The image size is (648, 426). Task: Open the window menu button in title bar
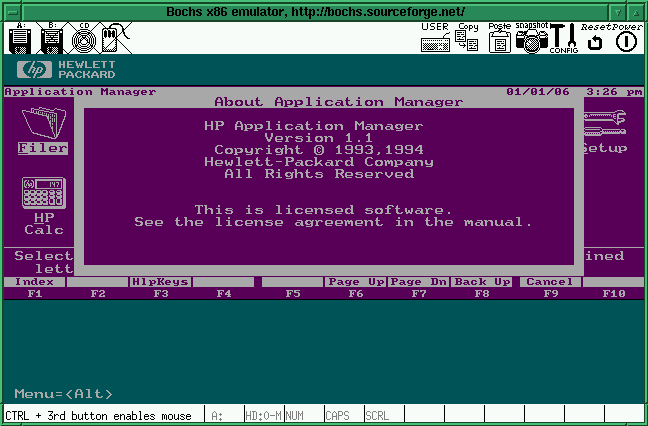click(13, 12)
